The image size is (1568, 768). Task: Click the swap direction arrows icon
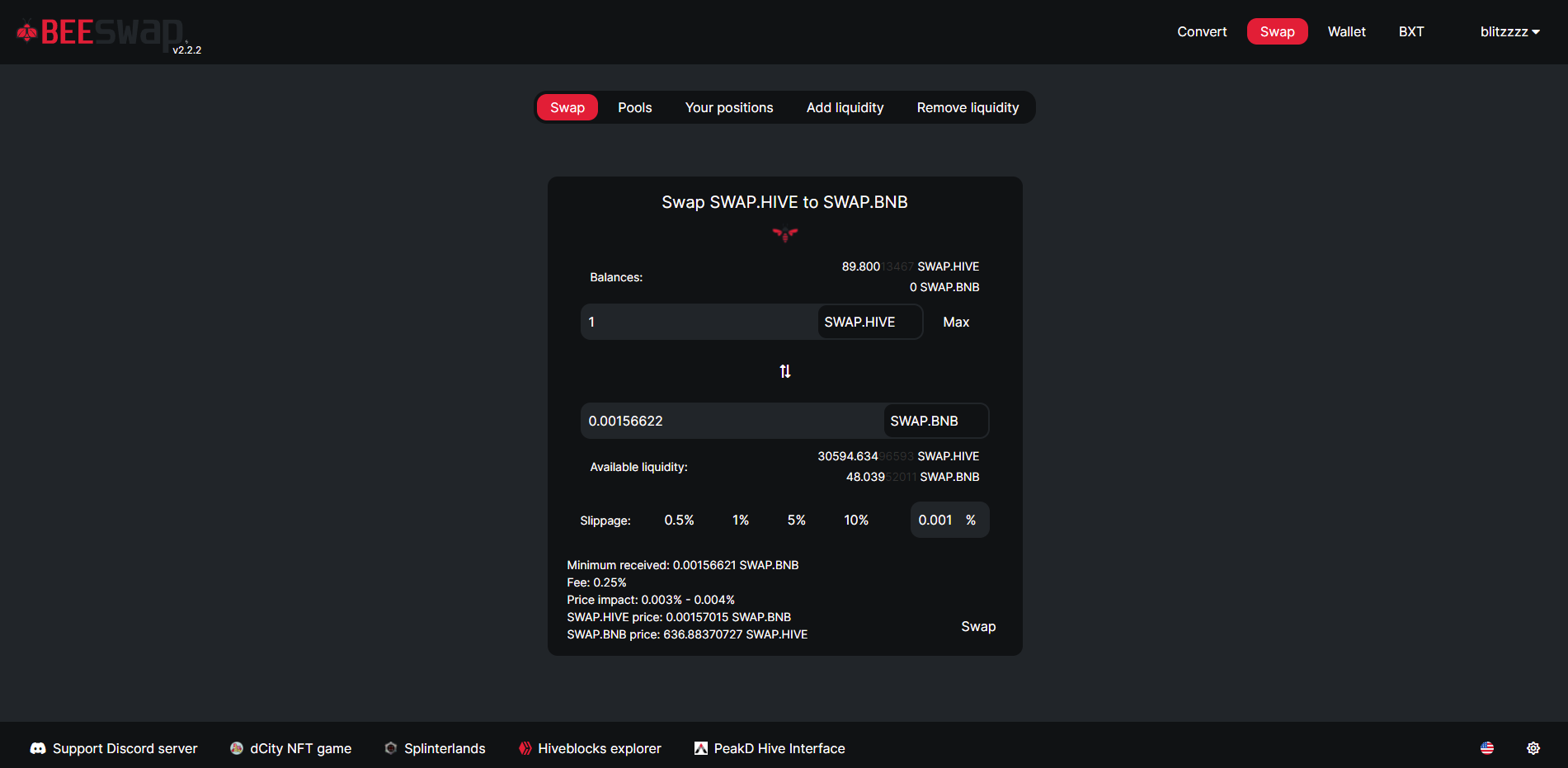click(785, 371)
